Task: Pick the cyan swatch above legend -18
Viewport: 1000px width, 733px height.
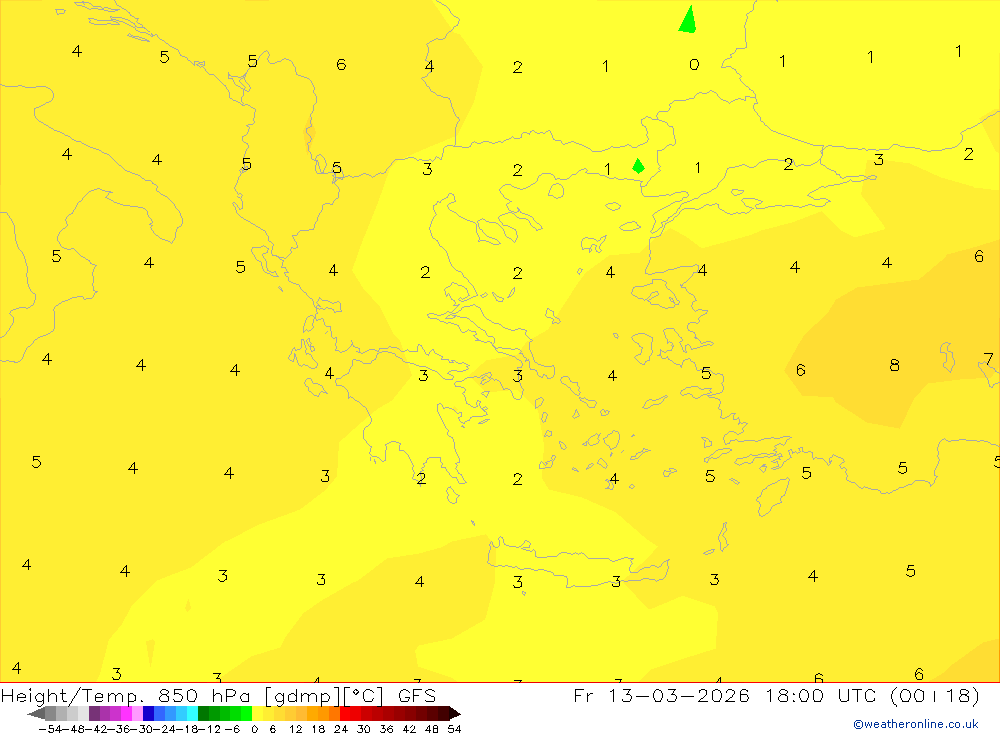Action: [192, 714]
